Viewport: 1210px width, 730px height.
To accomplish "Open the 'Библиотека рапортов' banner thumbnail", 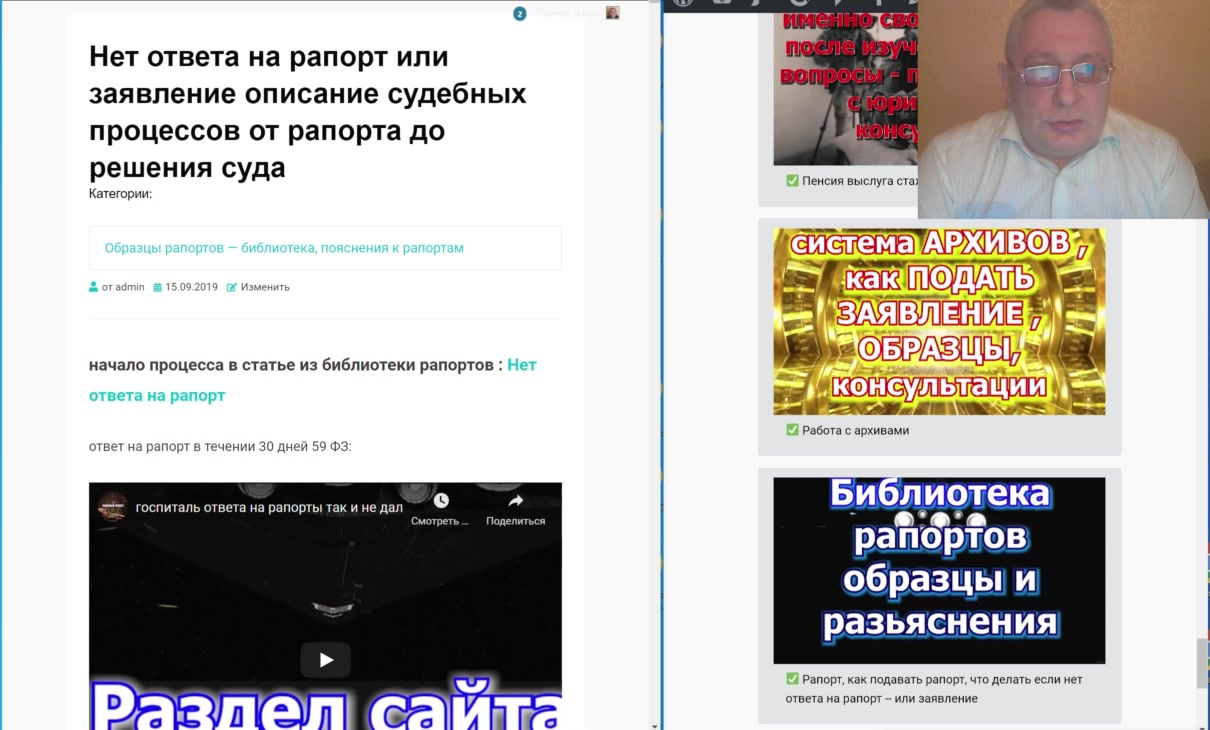I will 939,570.
